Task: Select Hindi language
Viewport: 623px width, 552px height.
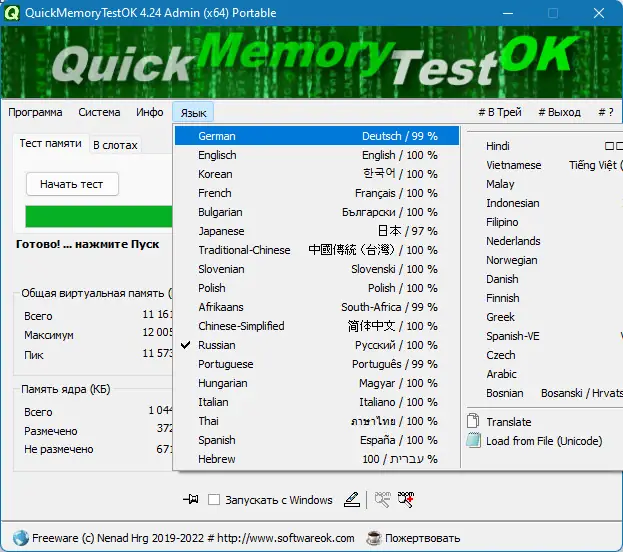Action: (x=544, y=146)
